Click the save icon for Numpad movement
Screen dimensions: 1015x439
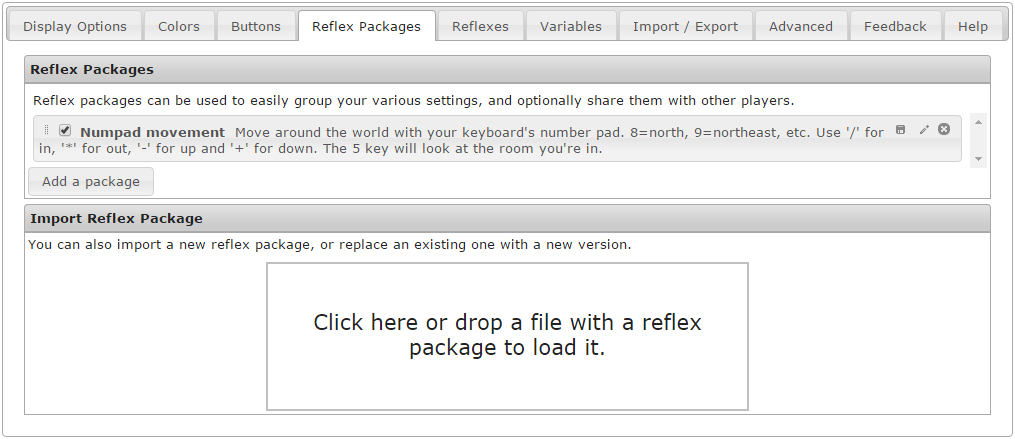coord(900,130)
